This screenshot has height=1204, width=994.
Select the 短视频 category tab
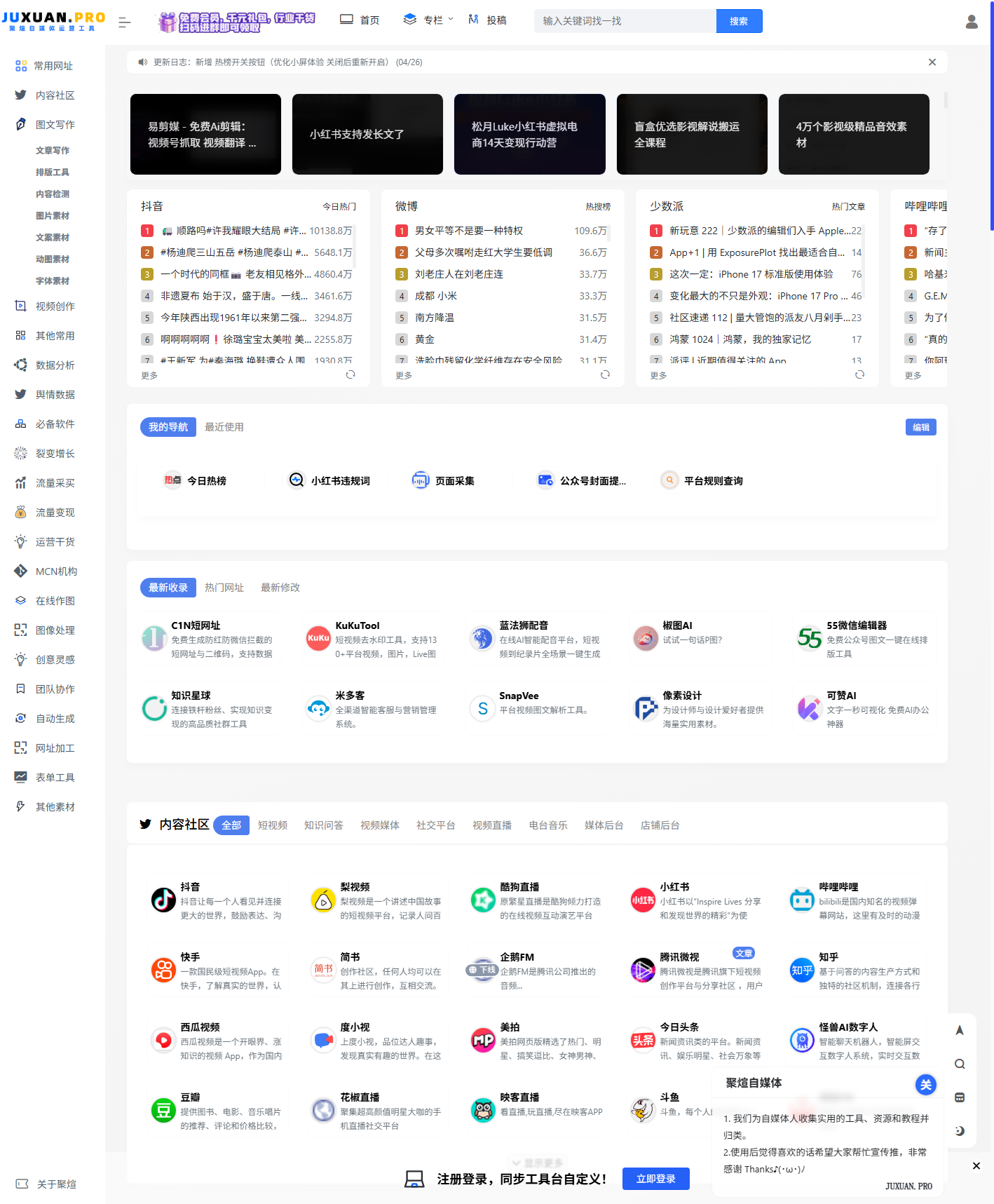coord(273,825)
